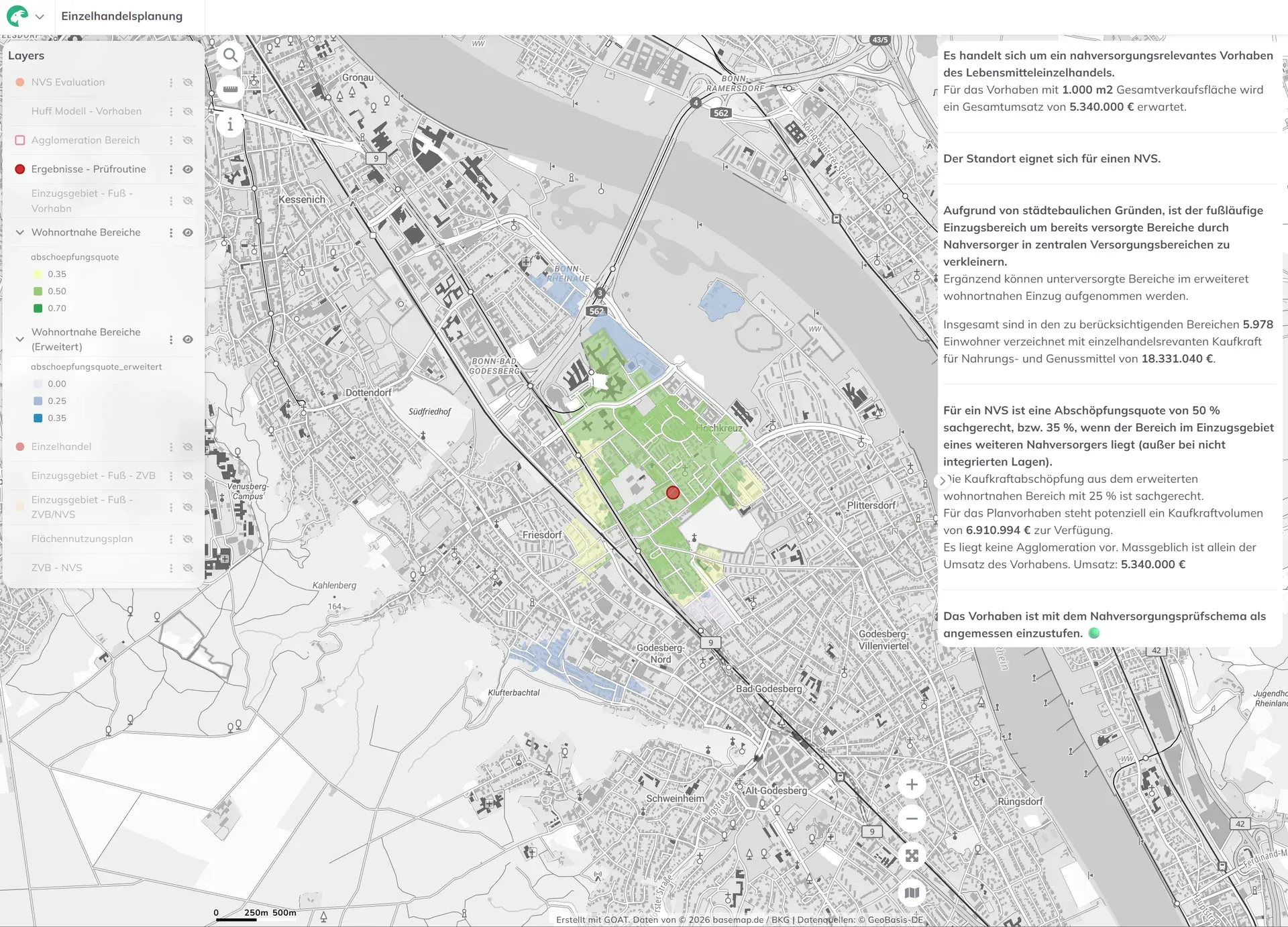This screenshot has height=927, width=1288.
Task: Show the Flächennutzungsplan layer
Action: [188, 539]
